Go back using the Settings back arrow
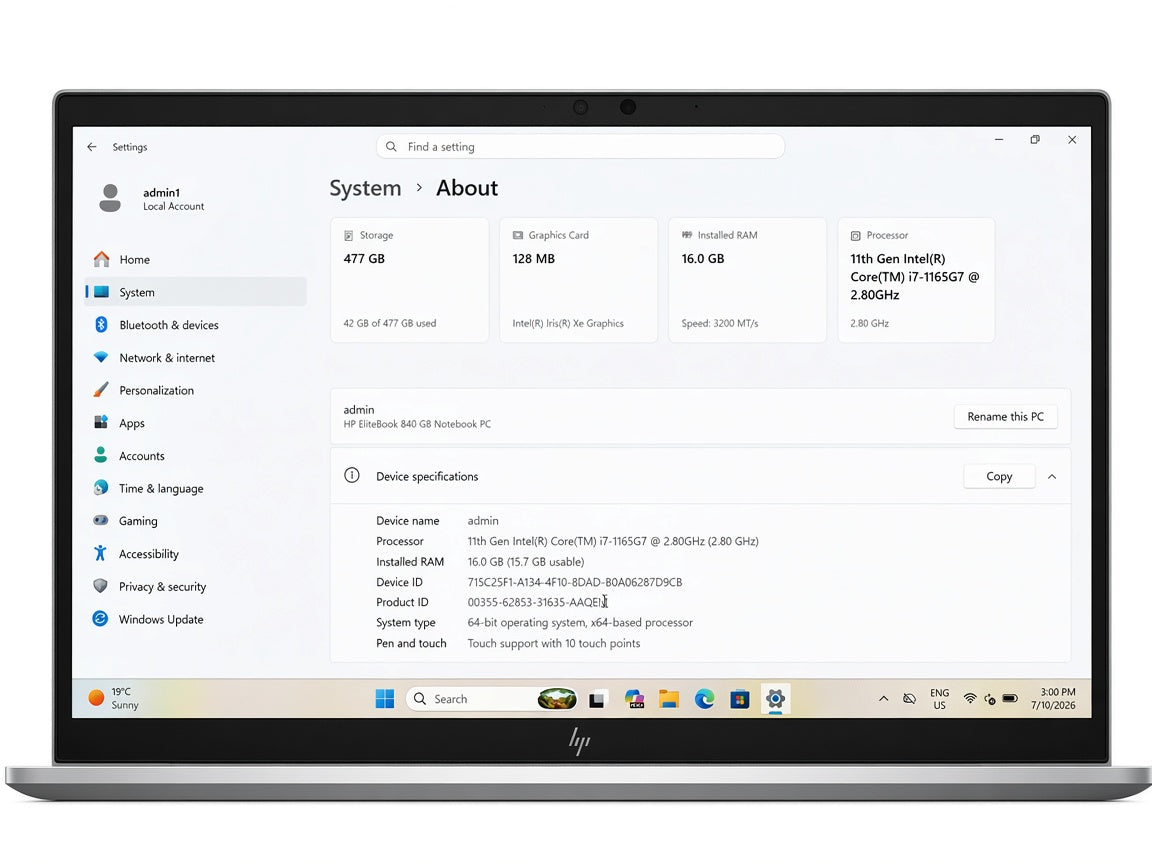 (92, 147)
